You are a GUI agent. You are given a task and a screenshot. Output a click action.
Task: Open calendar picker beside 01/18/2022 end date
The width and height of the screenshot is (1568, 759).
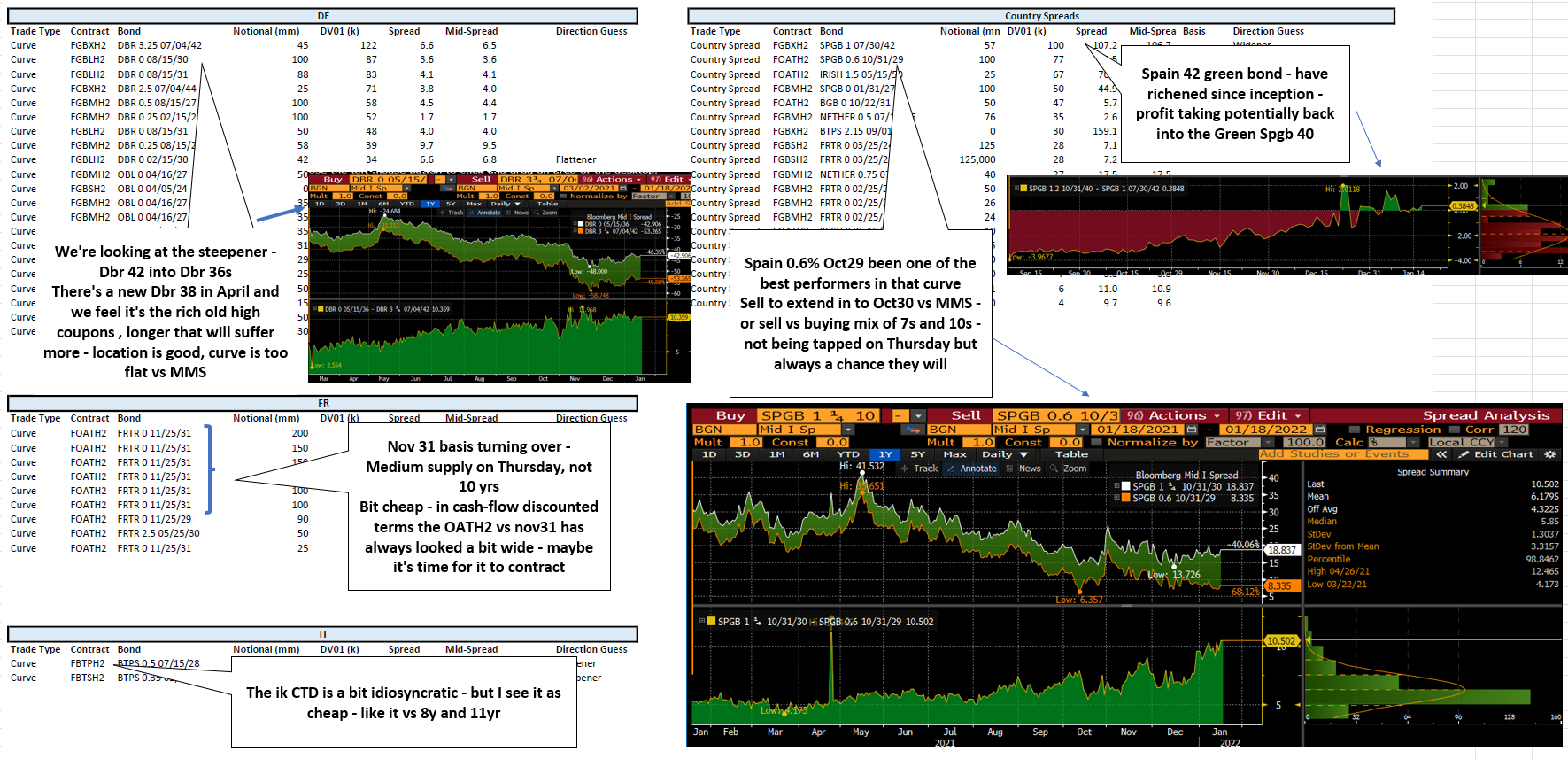pyautogui.click(x=1319, y=430)
